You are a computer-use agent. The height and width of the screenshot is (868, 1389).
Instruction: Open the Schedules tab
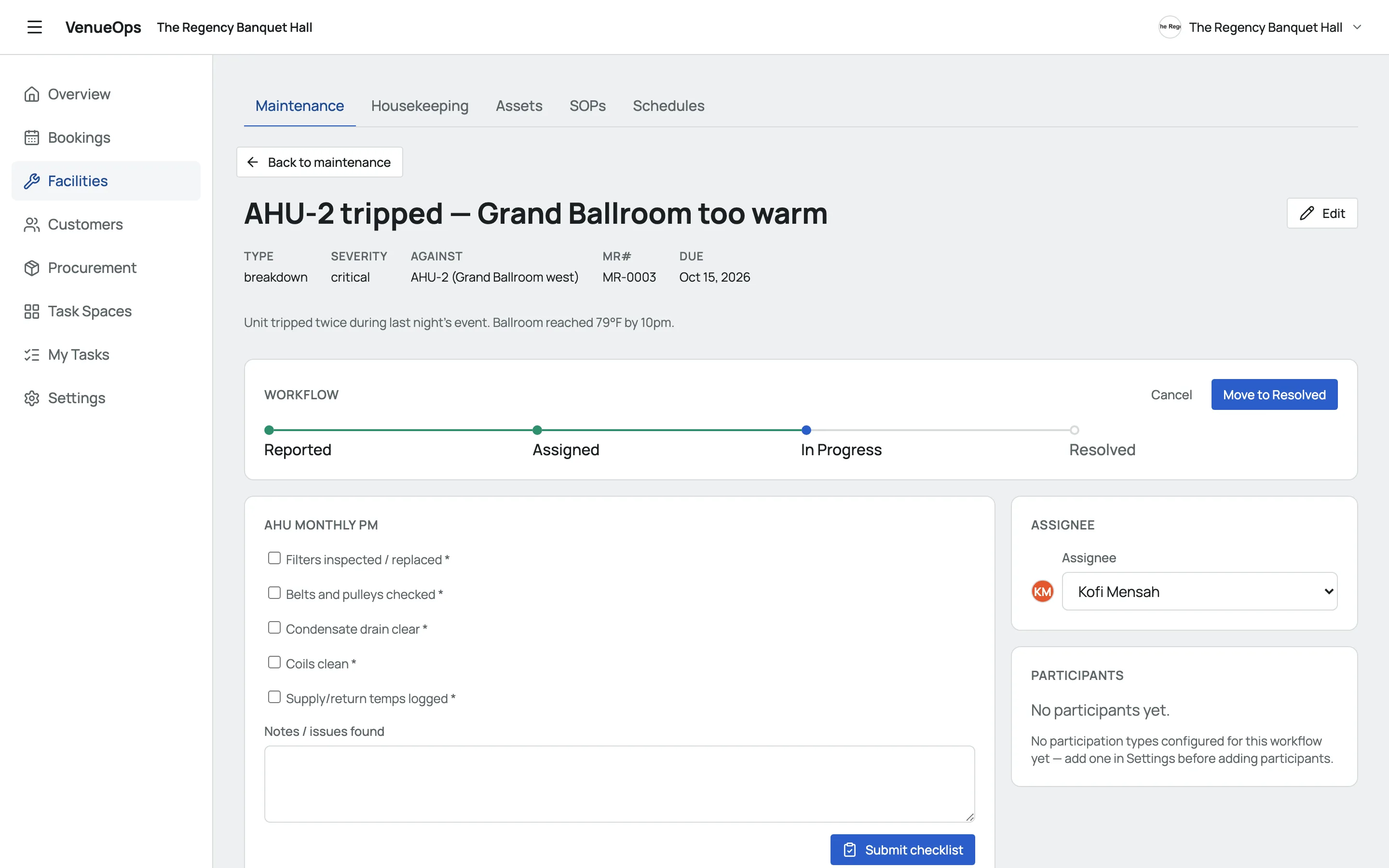tap(668, 106)
